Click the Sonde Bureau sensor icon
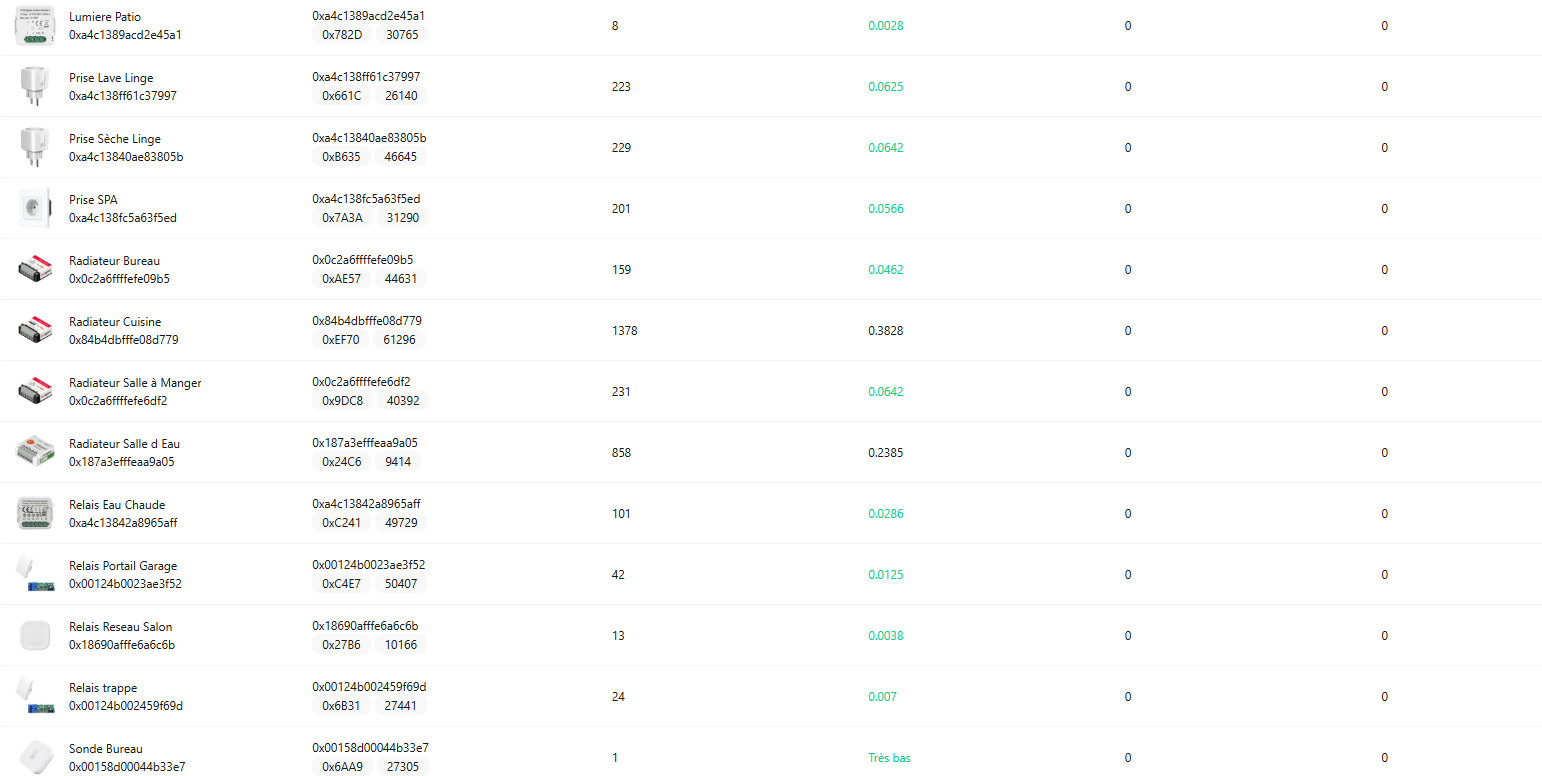Image resolution: width=1542 pixels, height=776 pixels. coord(34,757)
